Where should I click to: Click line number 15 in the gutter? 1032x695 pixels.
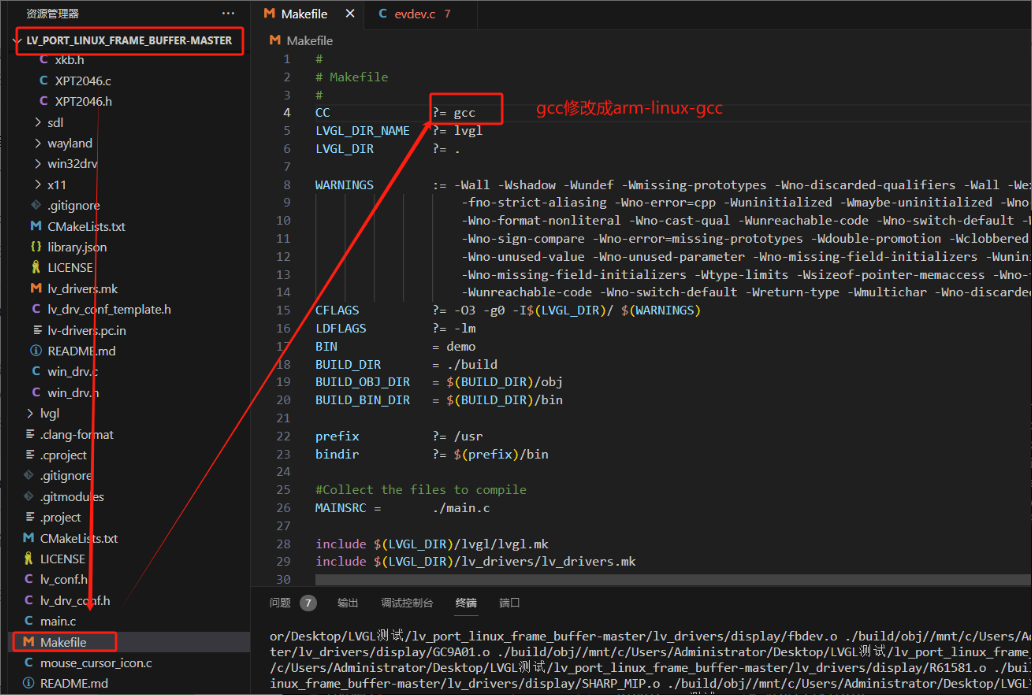pyautogui.click(x=283, y=310)
